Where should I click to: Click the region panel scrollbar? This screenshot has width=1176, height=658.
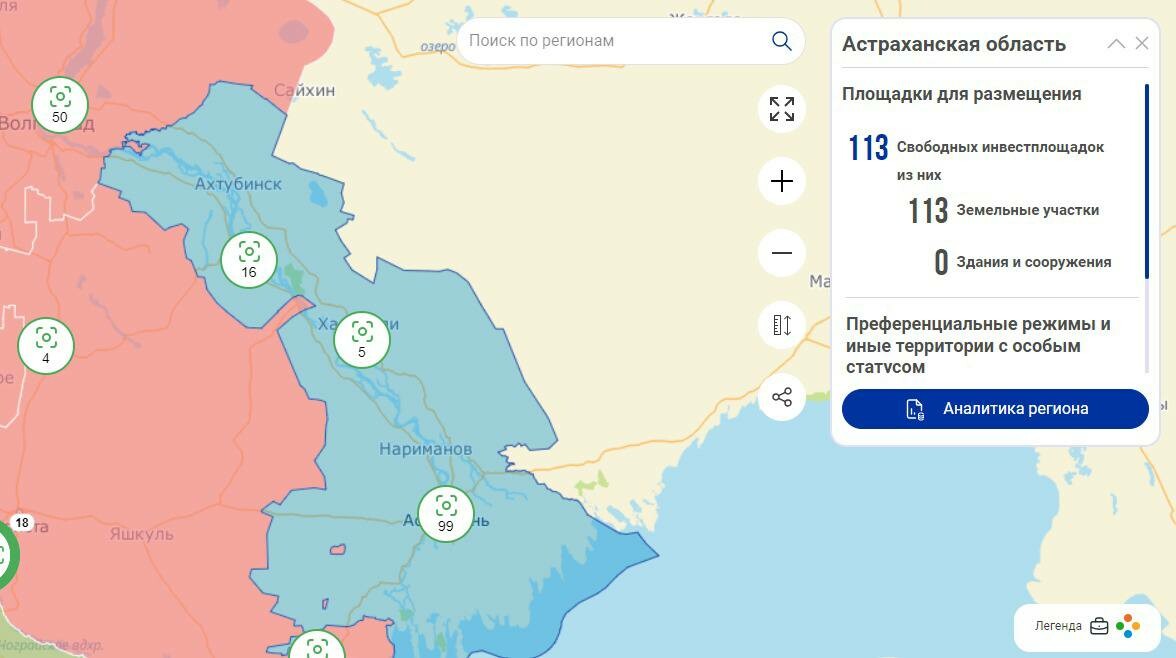1147,180
